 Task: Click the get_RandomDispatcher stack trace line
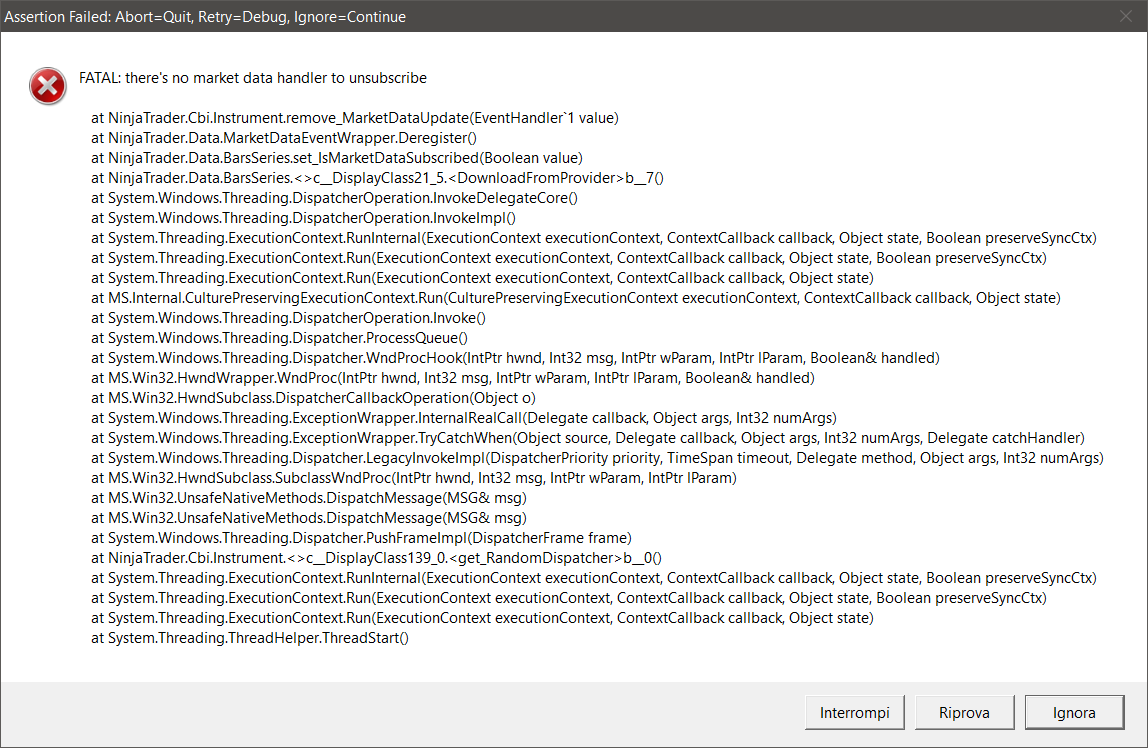pyautogui.click(x=377, y=558)
